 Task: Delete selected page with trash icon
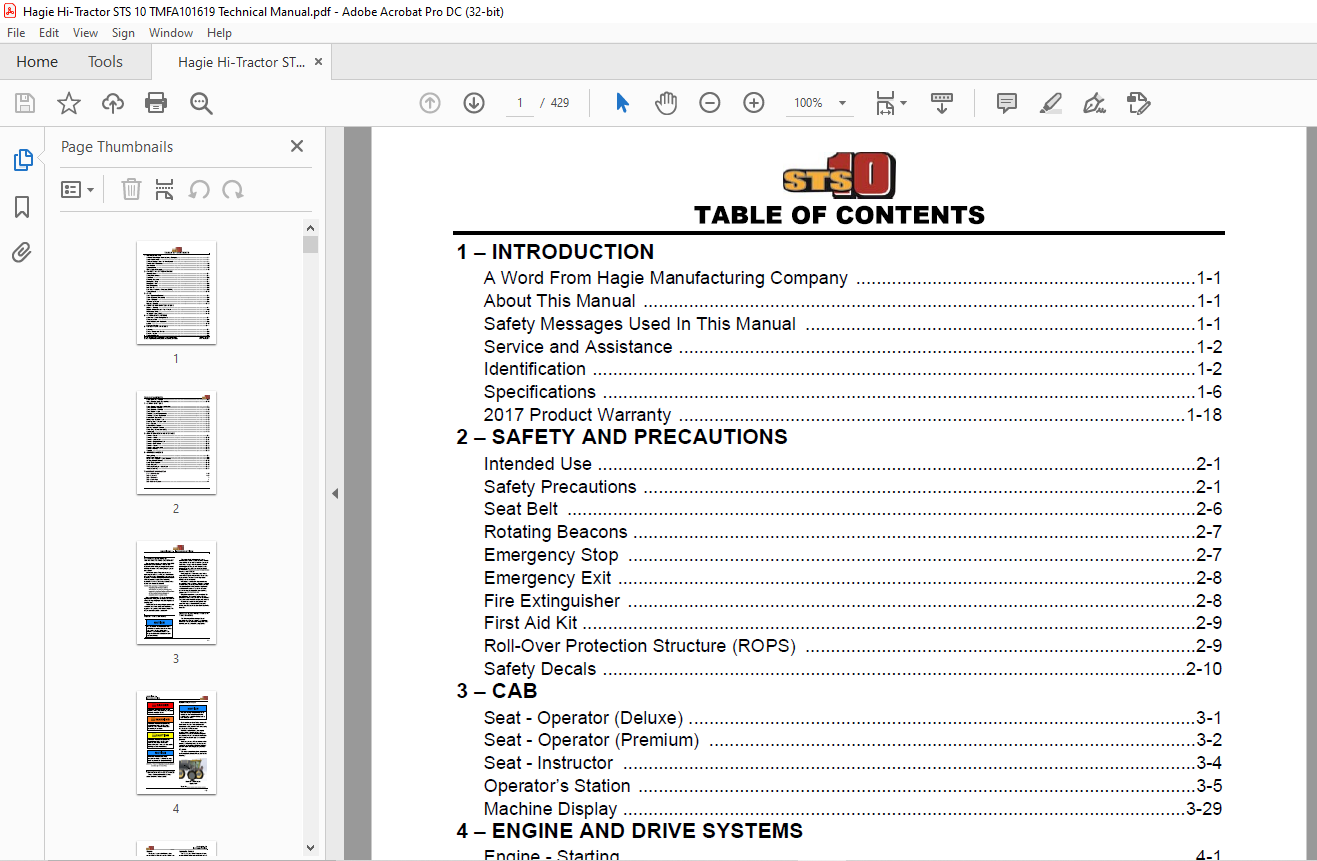point(131,189)
